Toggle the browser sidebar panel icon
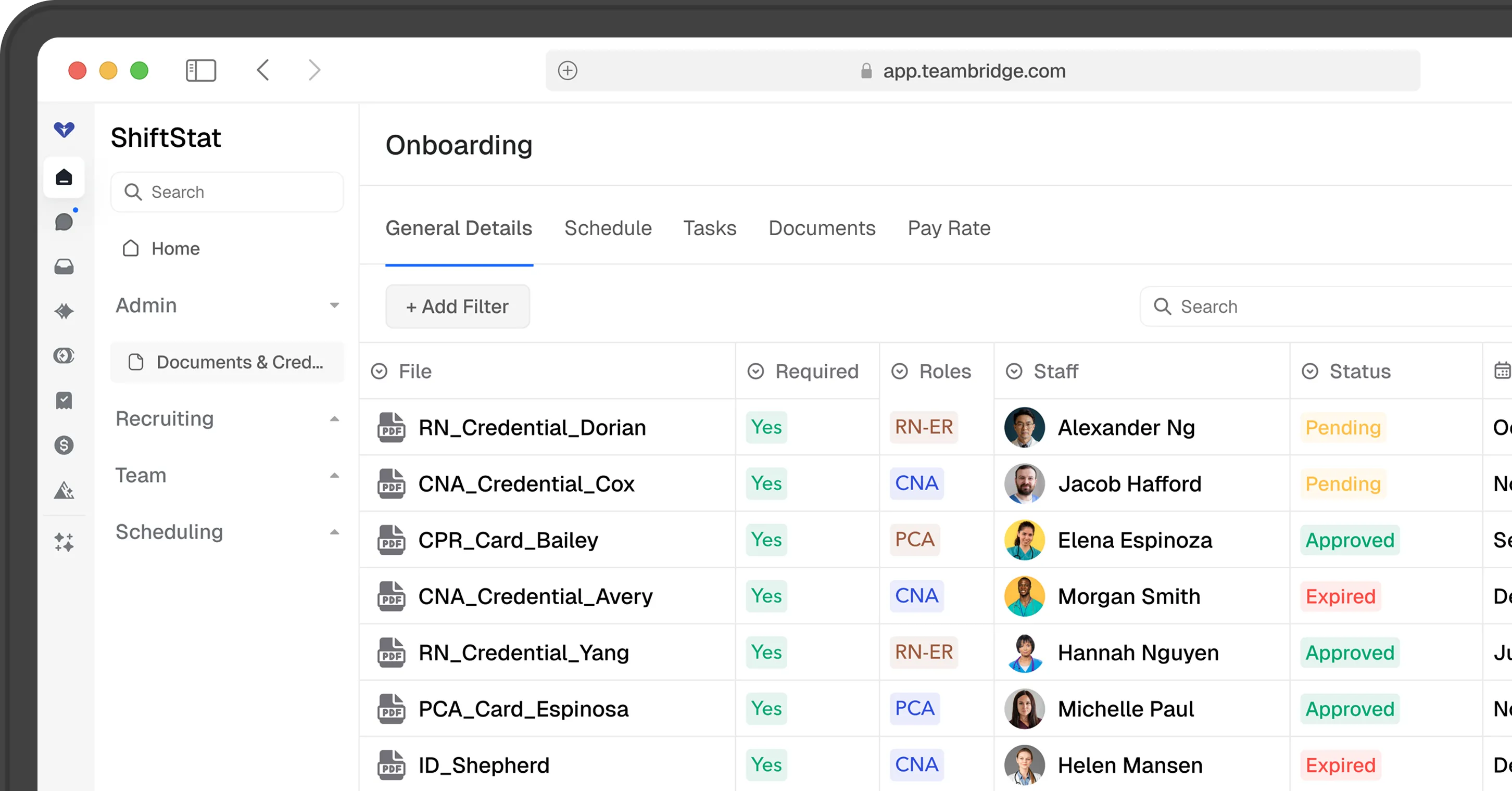The image size is (1512, 791). point(201,70)
